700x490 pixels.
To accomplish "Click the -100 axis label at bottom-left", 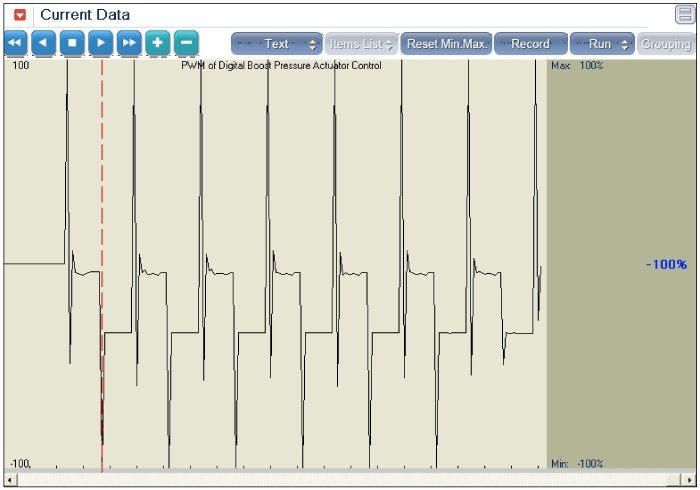I will 20,464.
